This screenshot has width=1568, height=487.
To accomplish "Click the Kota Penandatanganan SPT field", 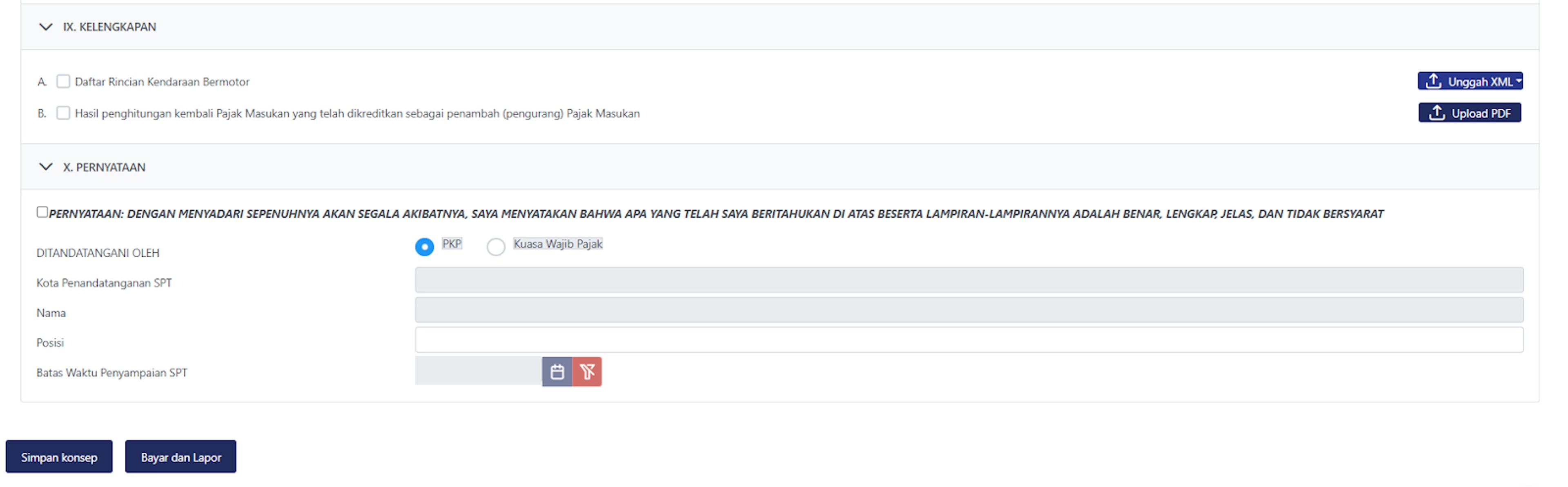I will (969, 280).
